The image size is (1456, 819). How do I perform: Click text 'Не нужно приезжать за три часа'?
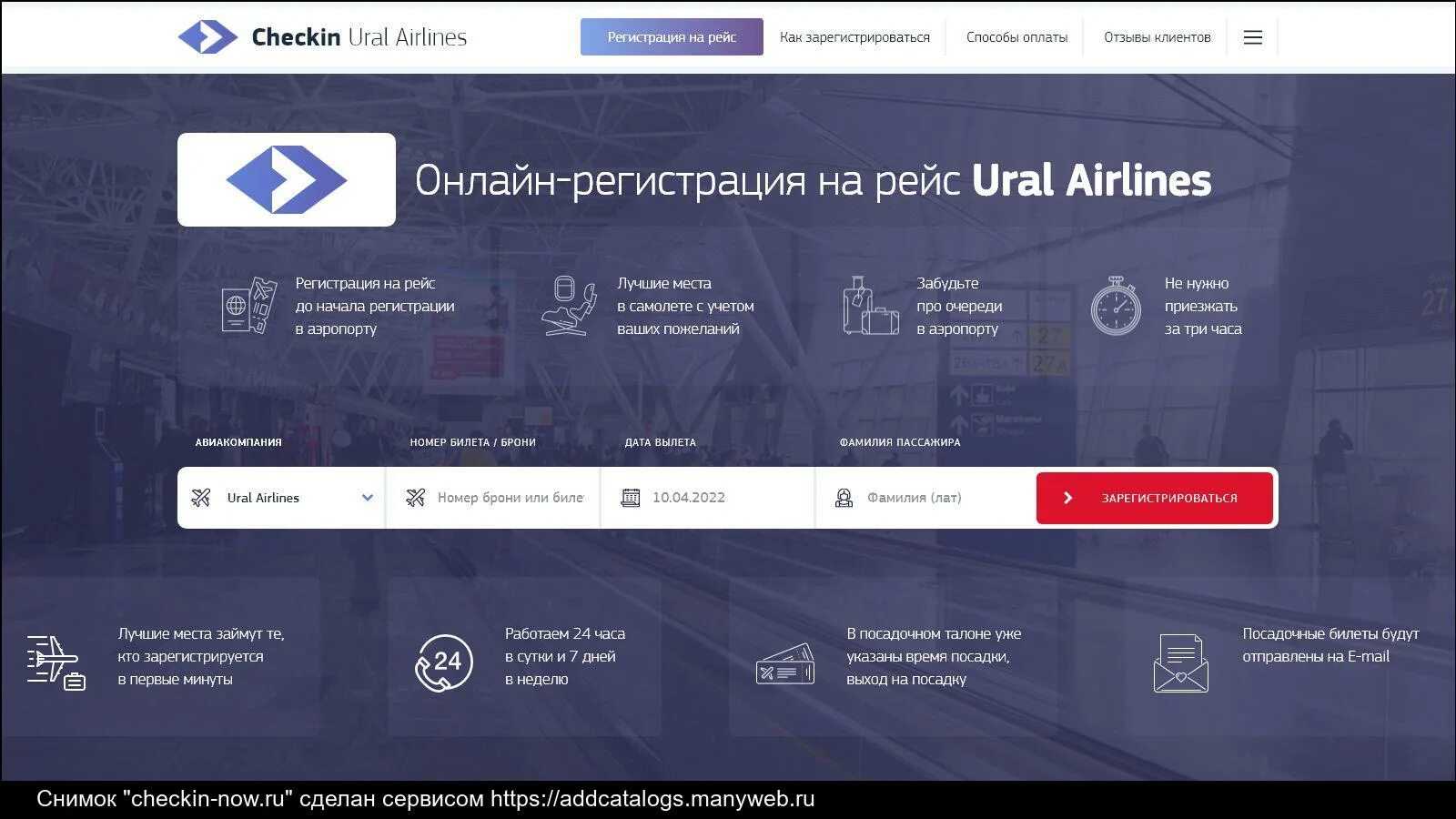click(x=1203, y=307)
